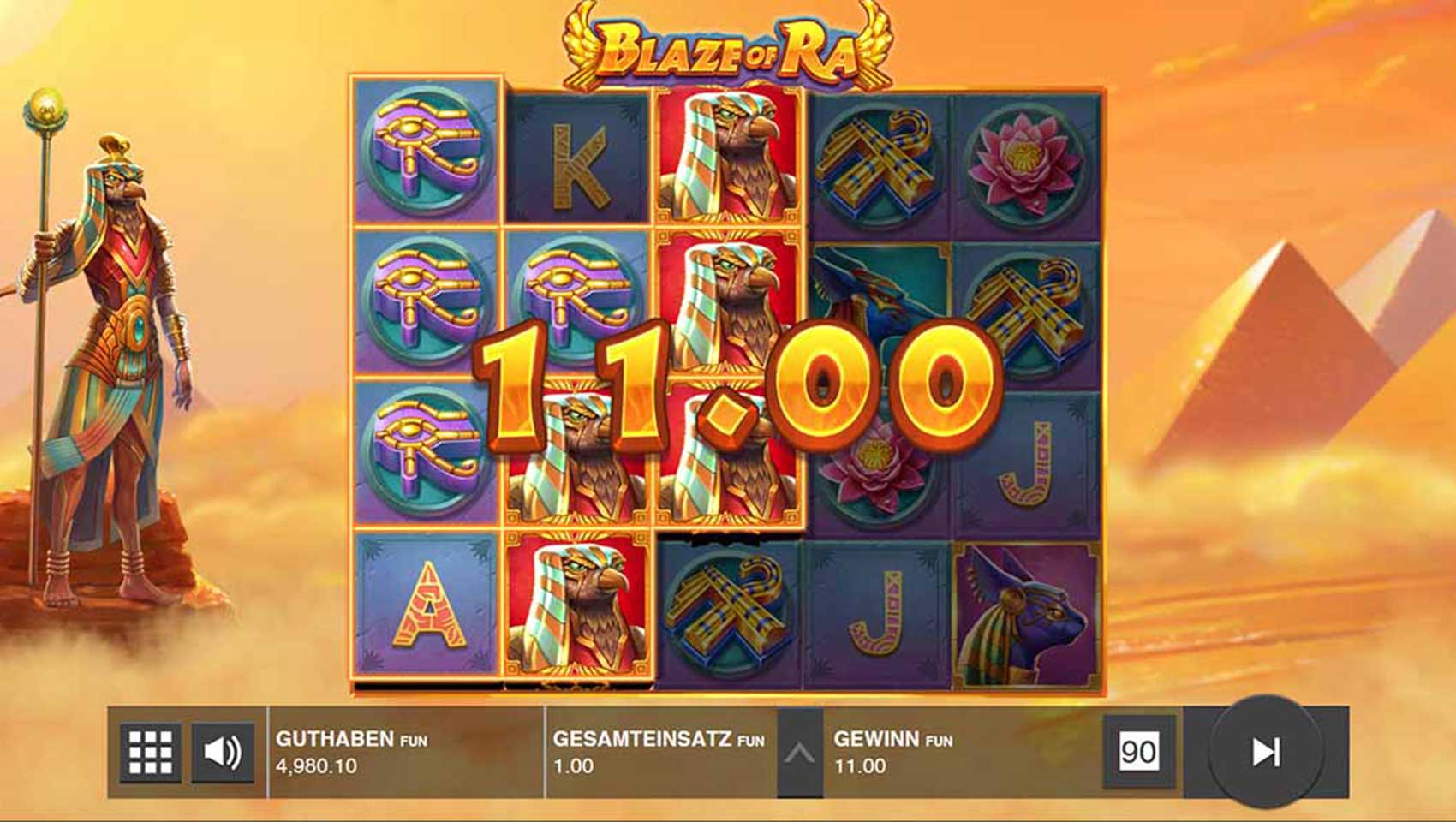The image size is (1456, 822).
Task: Click the Guthaben balance display
Action: point(406,752)
